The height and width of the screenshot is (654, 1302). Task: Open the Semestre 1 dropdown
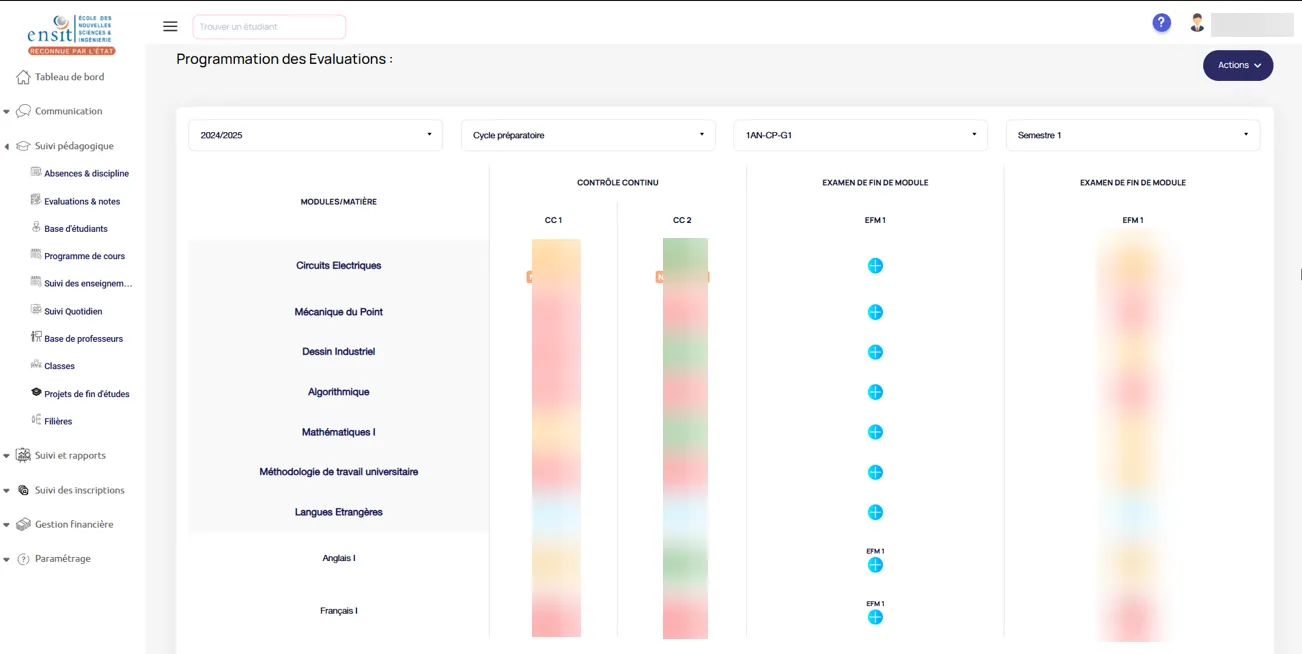click(1132, 135)
